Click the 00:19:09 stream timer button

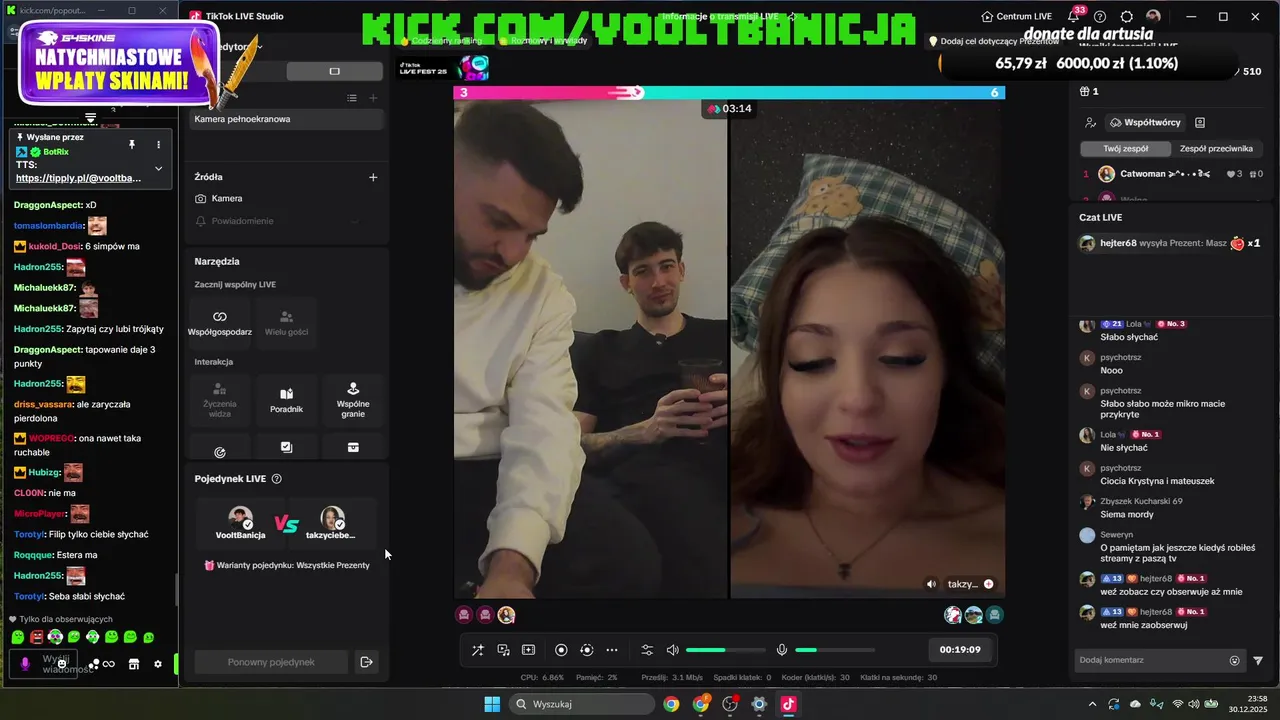[960, 650]
